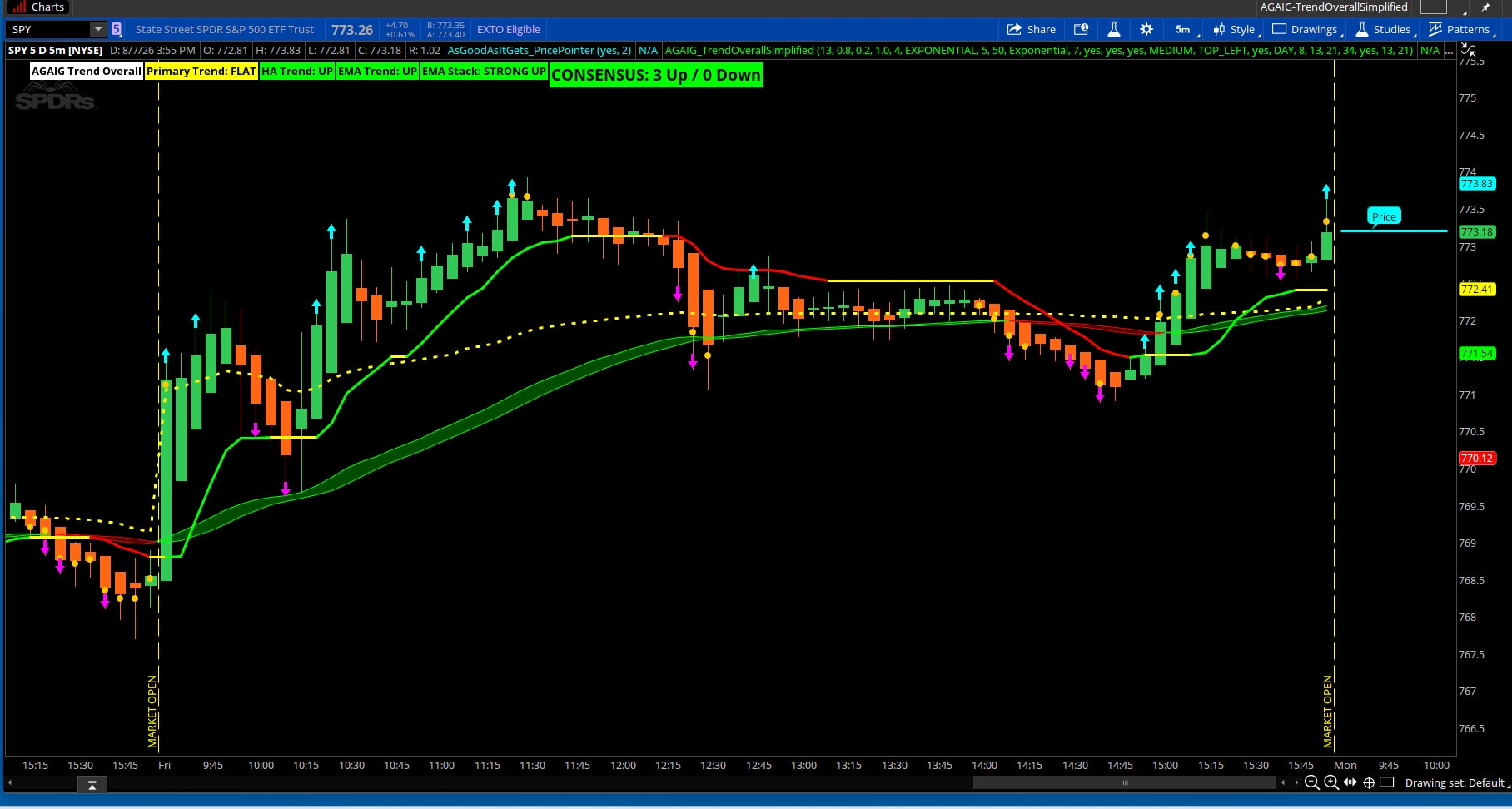
Task: Click the small right arrow beside the zoom icons
Action: coord(1296,782)
